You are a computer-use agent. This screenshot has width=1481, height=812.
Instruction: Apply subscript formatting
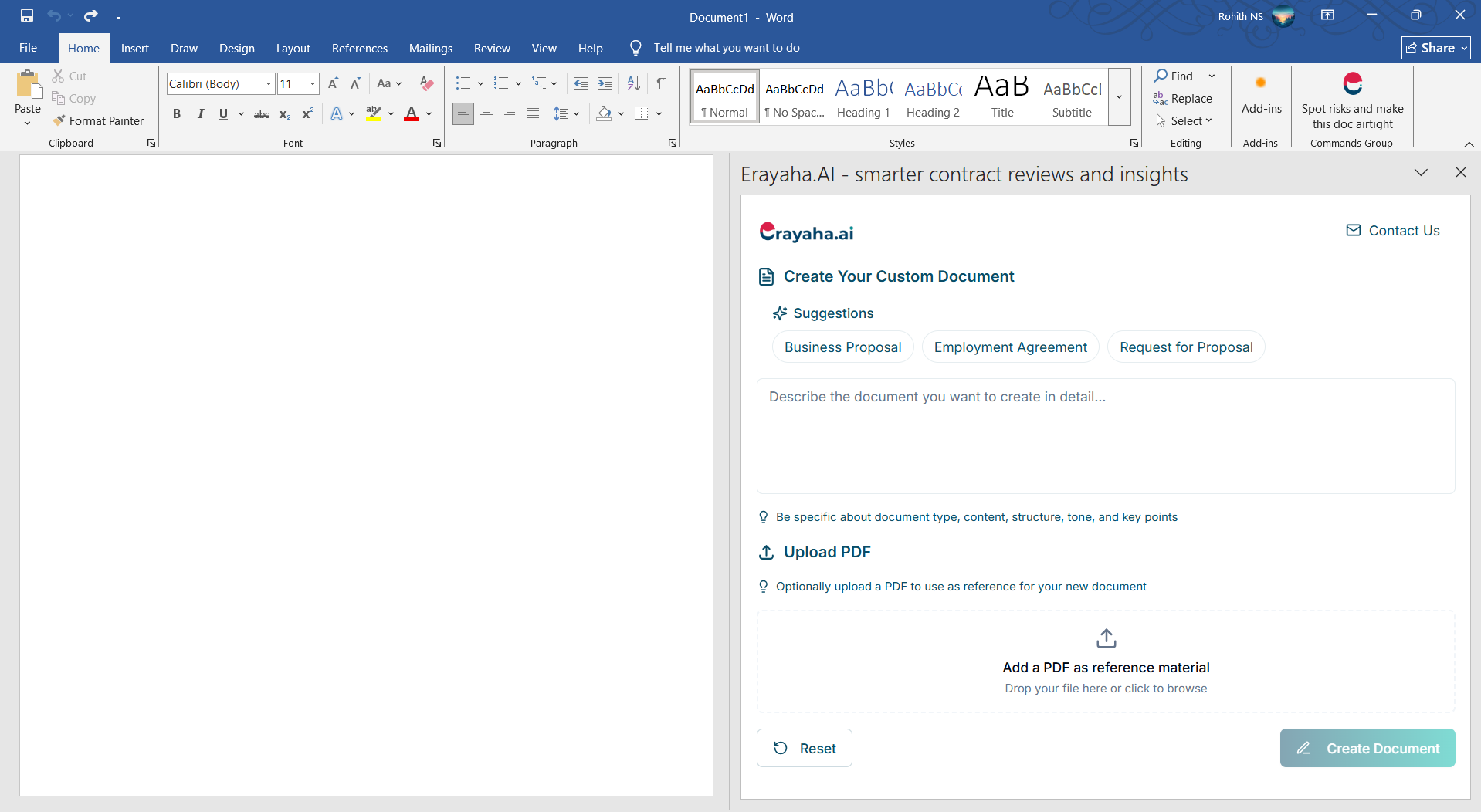pos(285,114)
